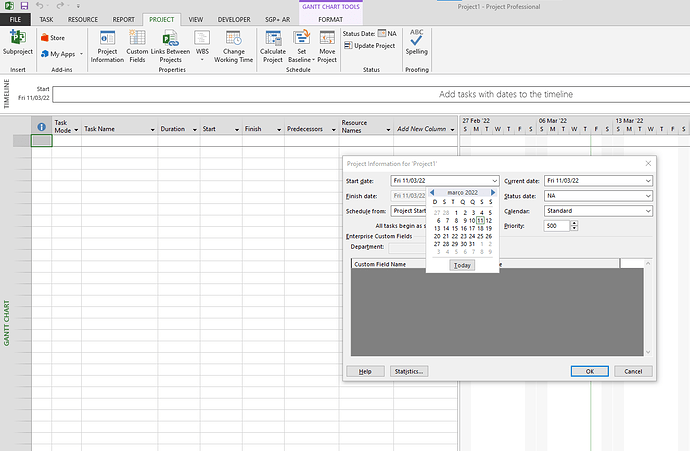Switch to the VIEW tab
Viewport: 690px width, 451px height.
point(196,19)
